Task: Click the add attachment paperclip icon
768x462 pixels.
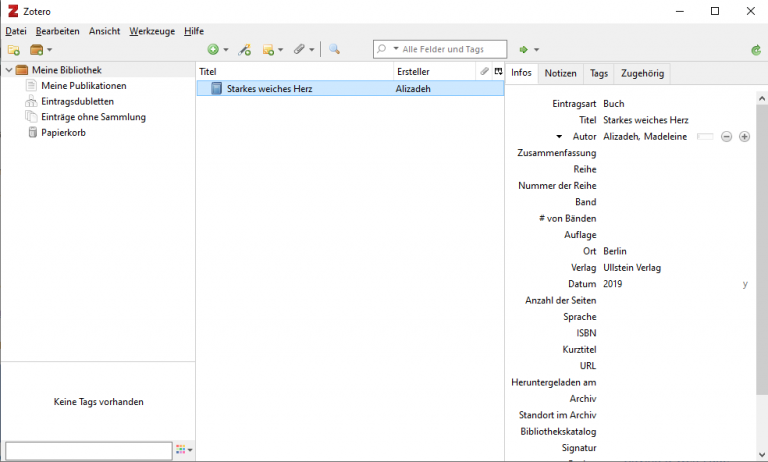Action: click(300, 49)
